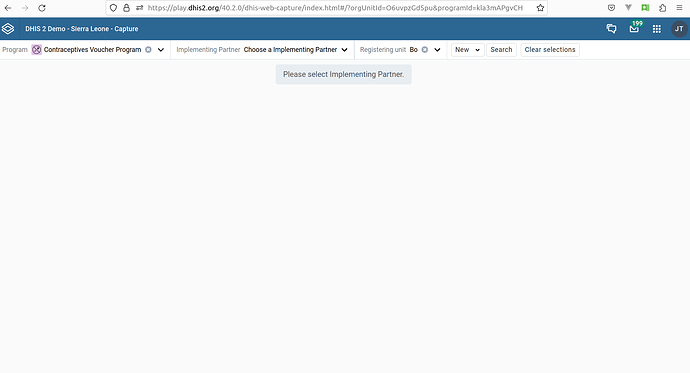Click the DHIS2 logo icon

coord(8,29)
